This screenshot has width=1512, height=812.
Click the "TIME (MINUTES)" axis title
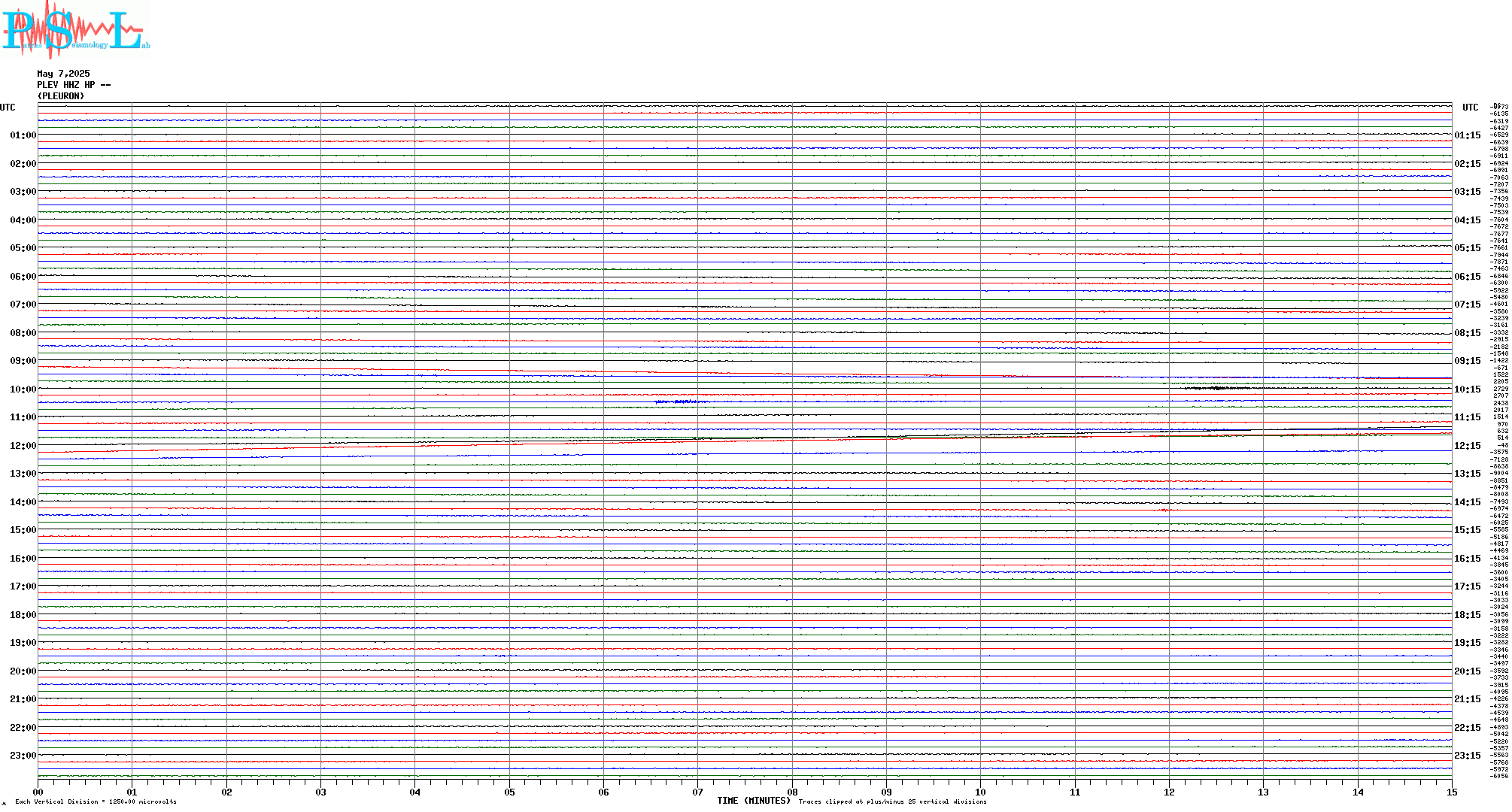pyautogui.click(x=754, y=801)
